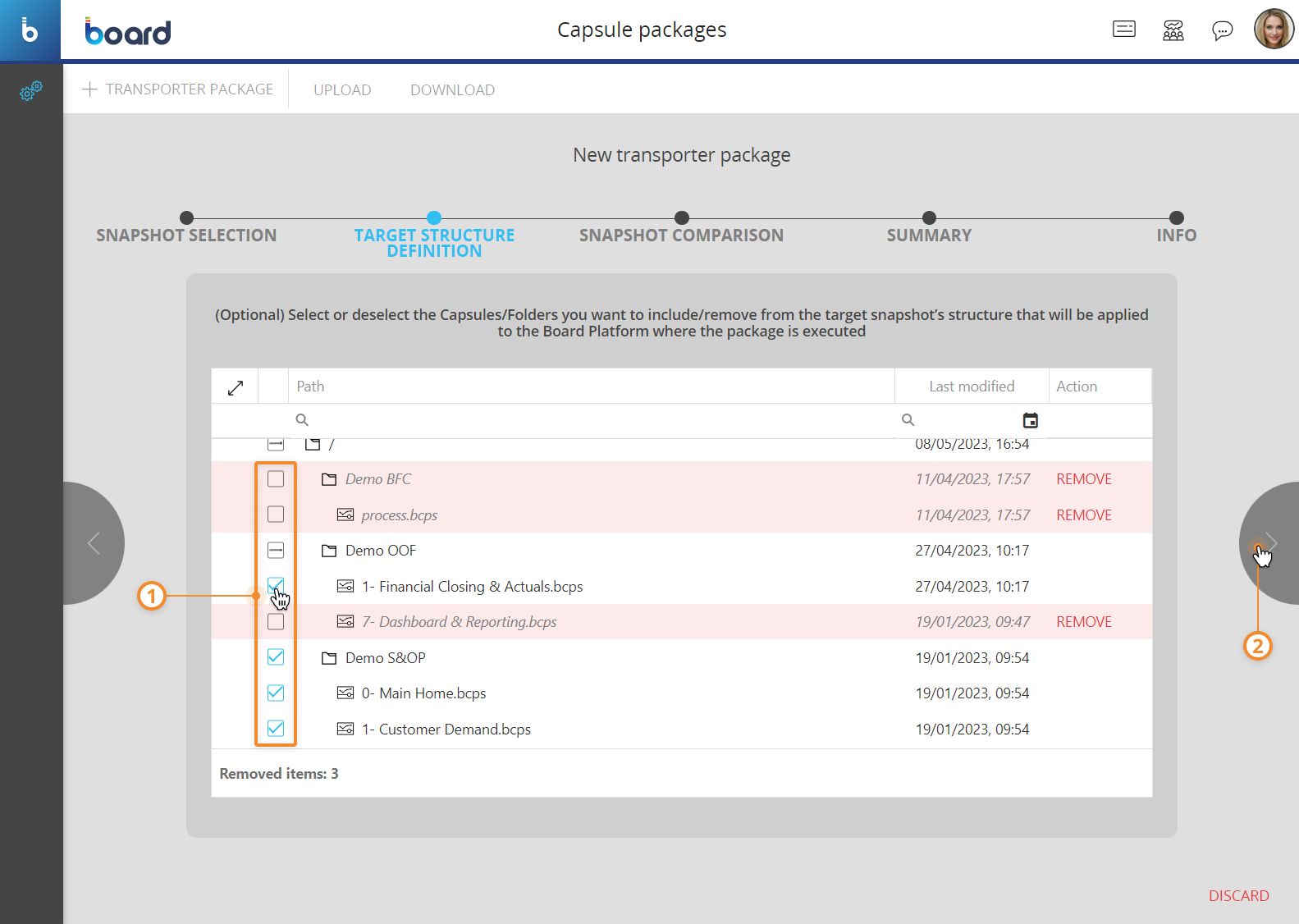Click the Demo BFC folder icon

[x=329, y=479]
